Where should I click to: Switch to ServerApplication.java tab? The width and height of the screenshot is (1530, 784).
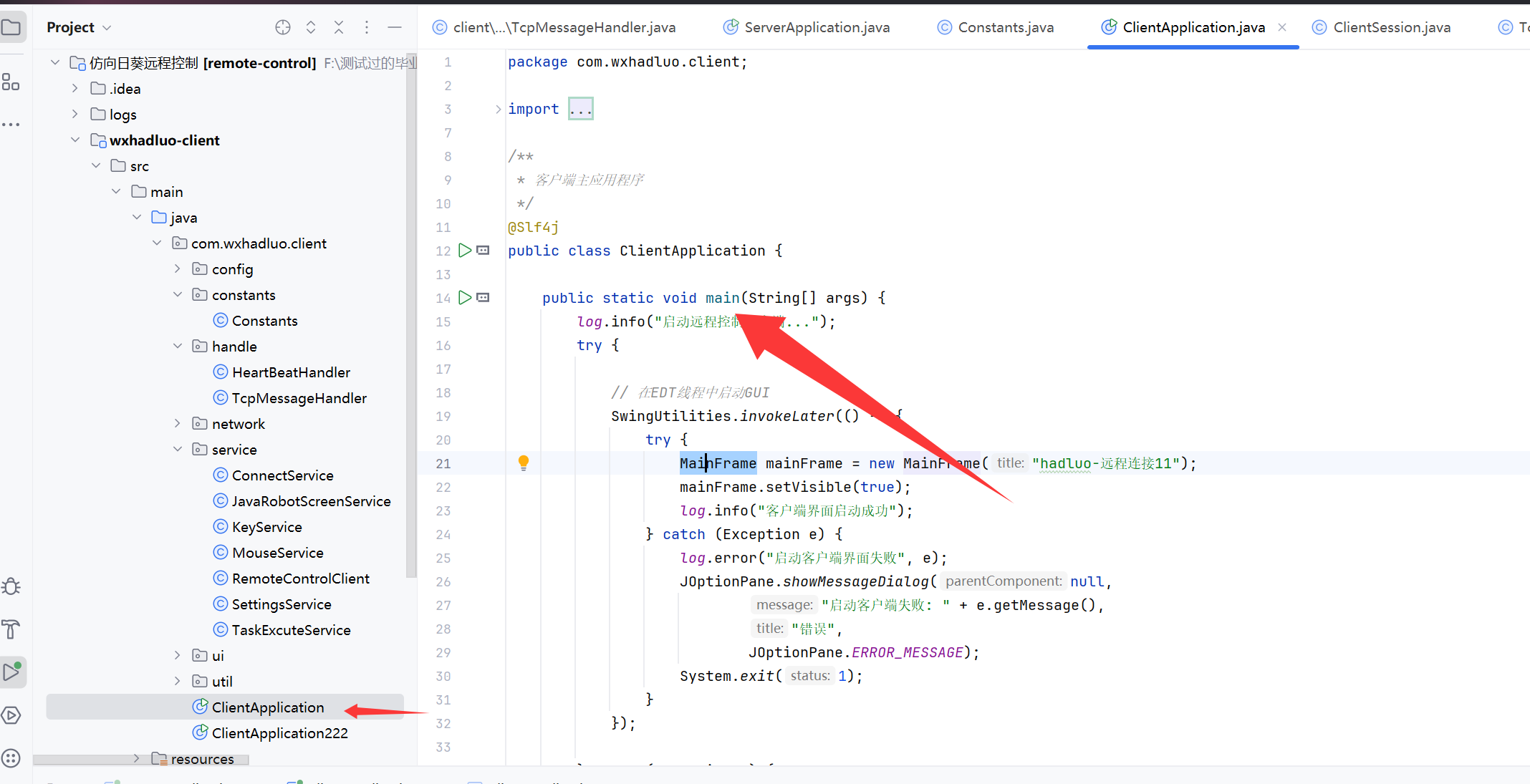tap(817, 27)
